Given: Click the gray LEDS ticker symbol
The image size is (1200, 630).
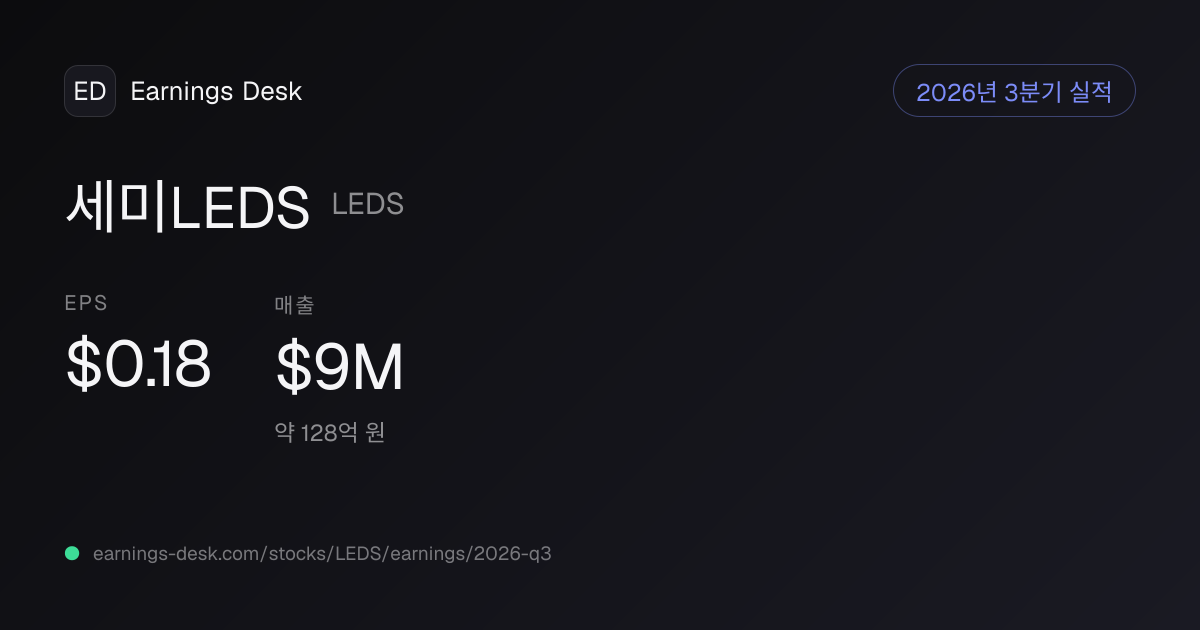Looking at the screenshot, I should [368, 204].
